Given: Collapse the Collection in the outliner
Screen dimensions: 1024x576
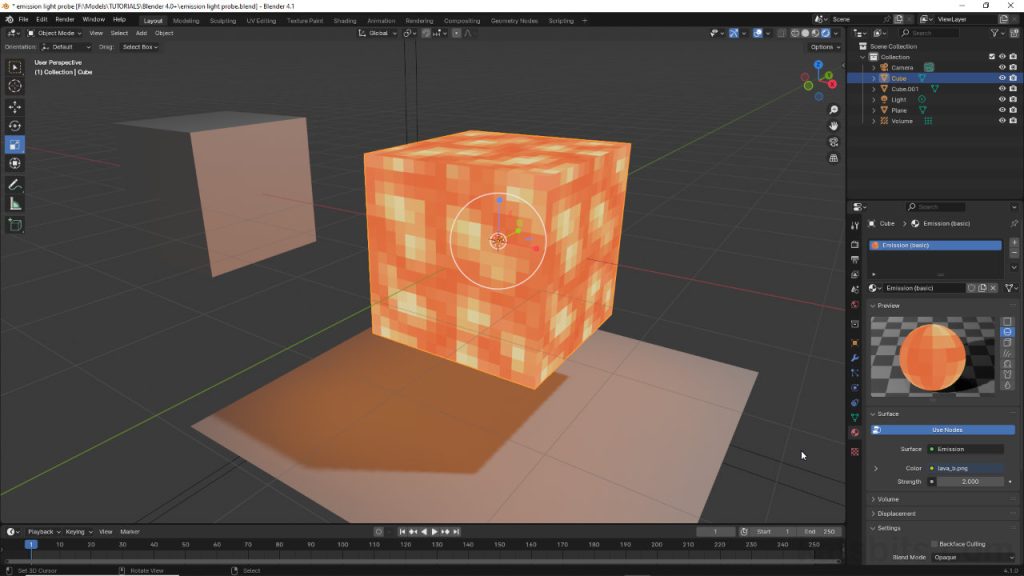Looking at the screenshot, I should click(x=862, y=57).
